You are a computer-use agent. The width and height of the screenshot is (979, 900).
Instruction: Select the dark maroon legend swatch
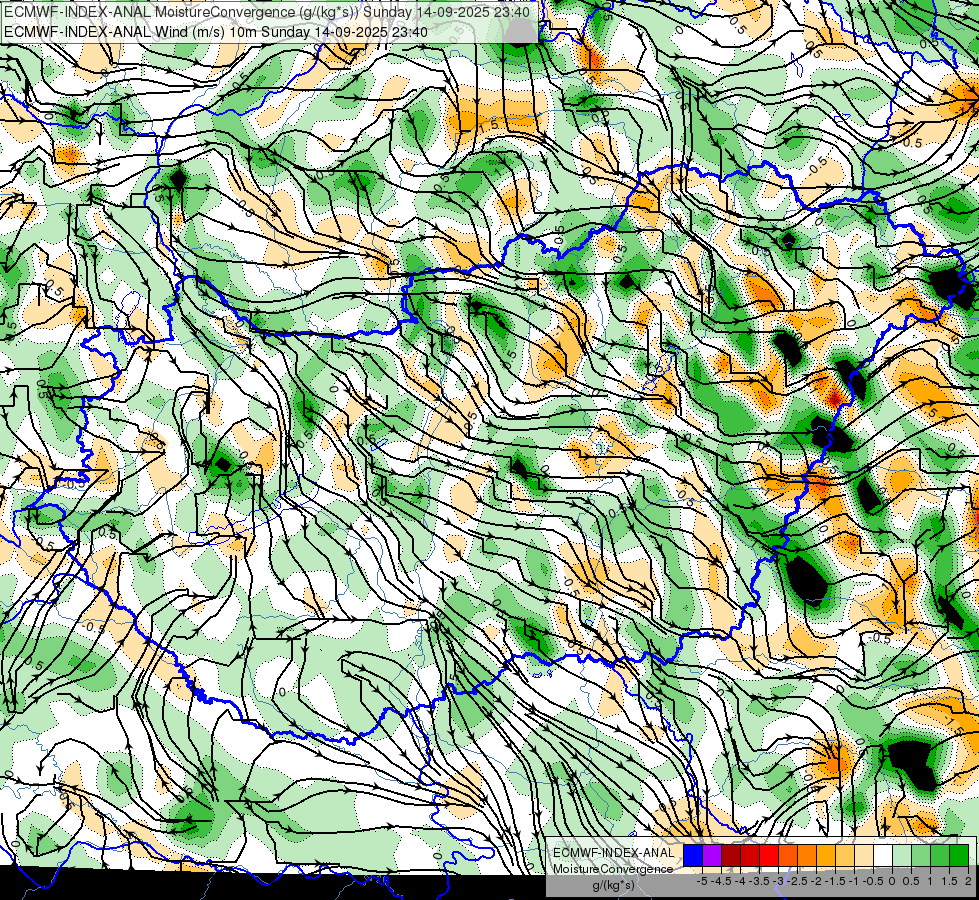tap(731, 855)
